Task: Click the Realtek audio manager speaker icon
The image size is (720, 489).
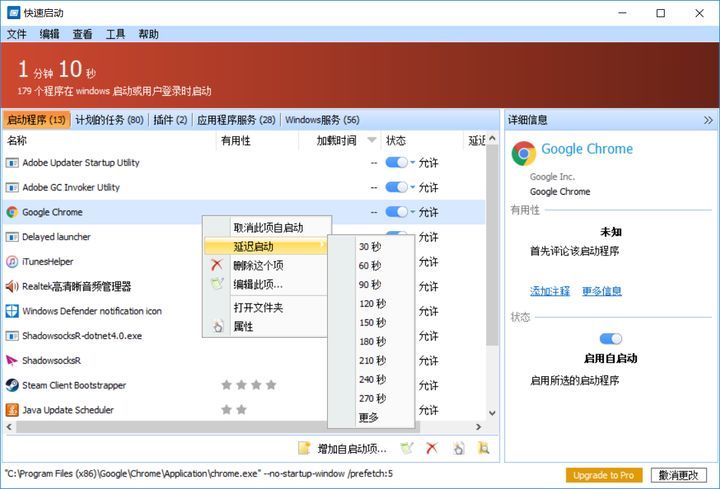Action: click(12, 286)
